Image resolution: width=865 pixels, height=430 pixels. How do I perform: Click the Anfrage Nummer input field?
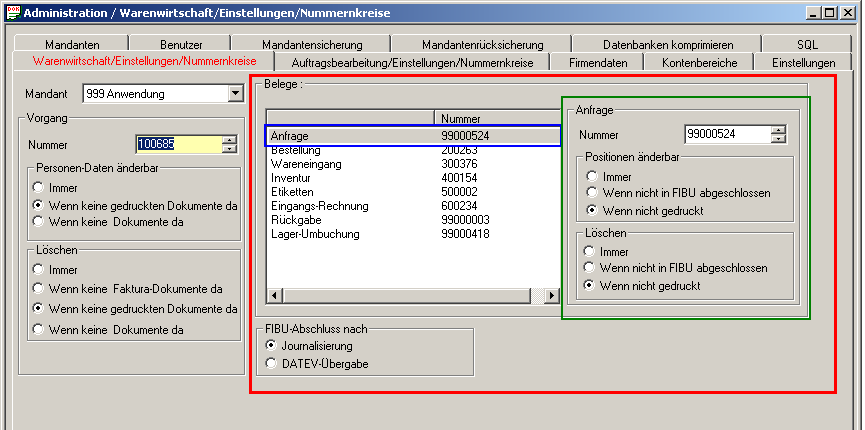(x=726, y=134)
